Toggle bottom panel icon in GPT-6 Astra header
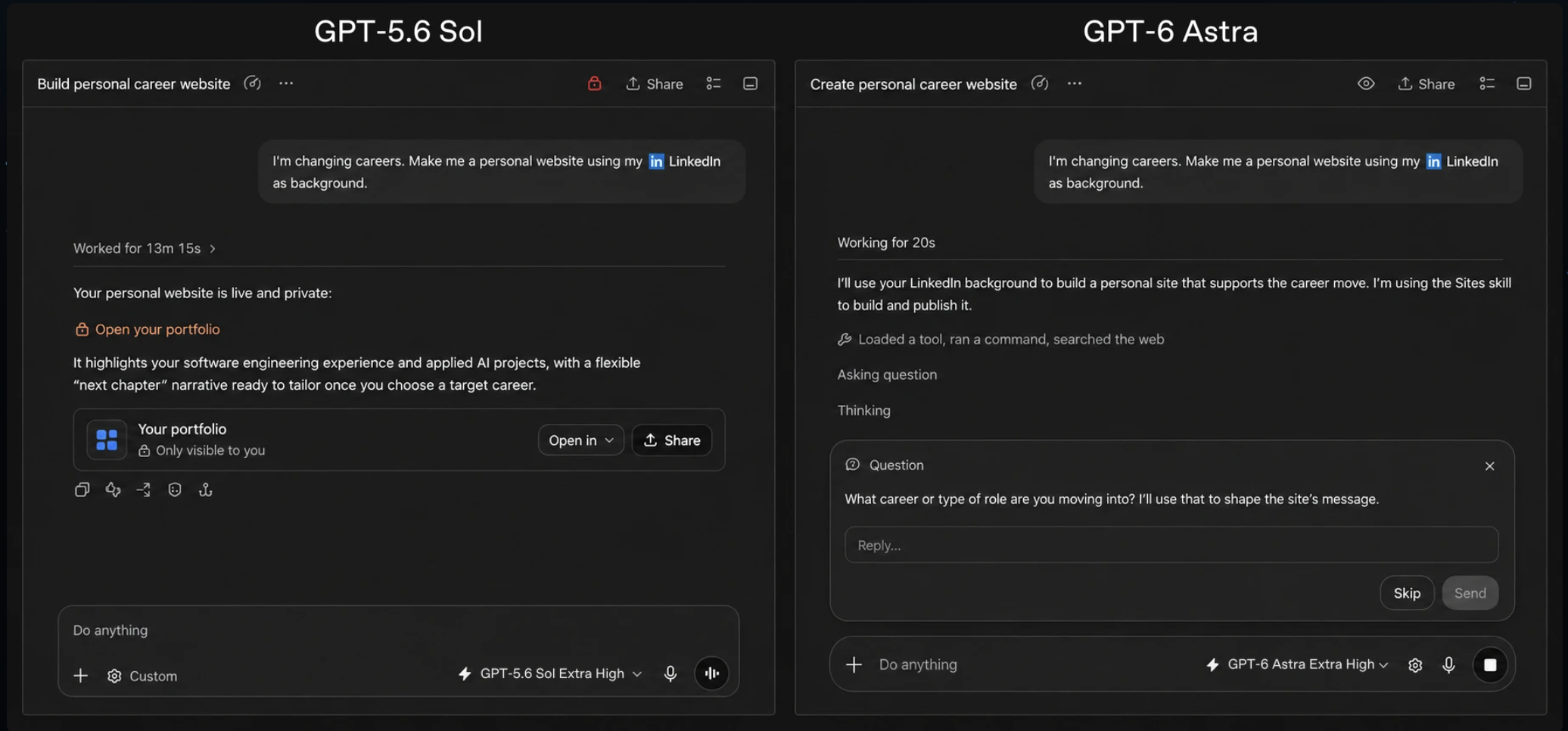Screen dimensions: 1568x731 point(1524,83)
